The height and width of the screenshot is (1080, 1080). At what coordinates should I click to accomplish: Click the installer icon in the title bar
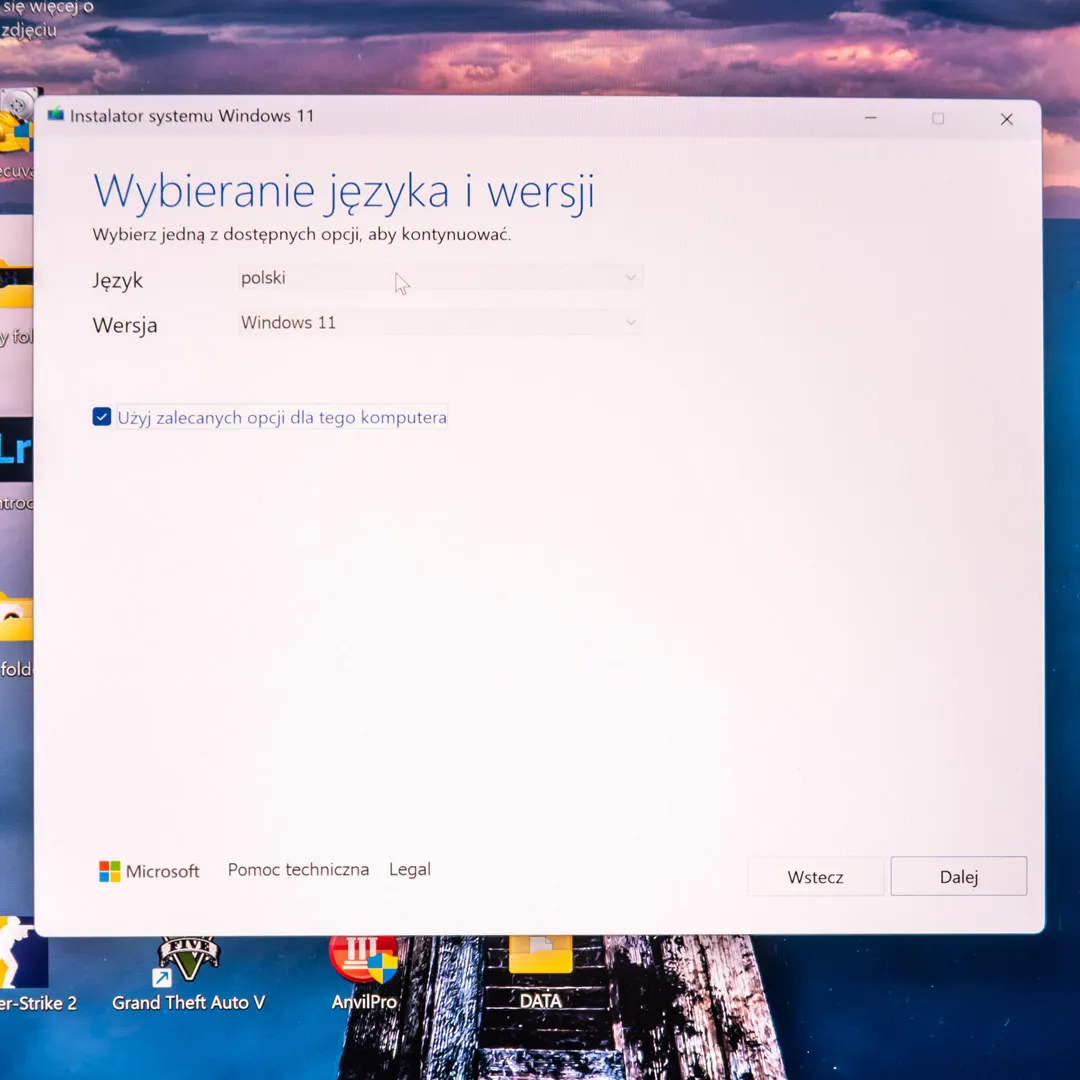click(56, 114)
